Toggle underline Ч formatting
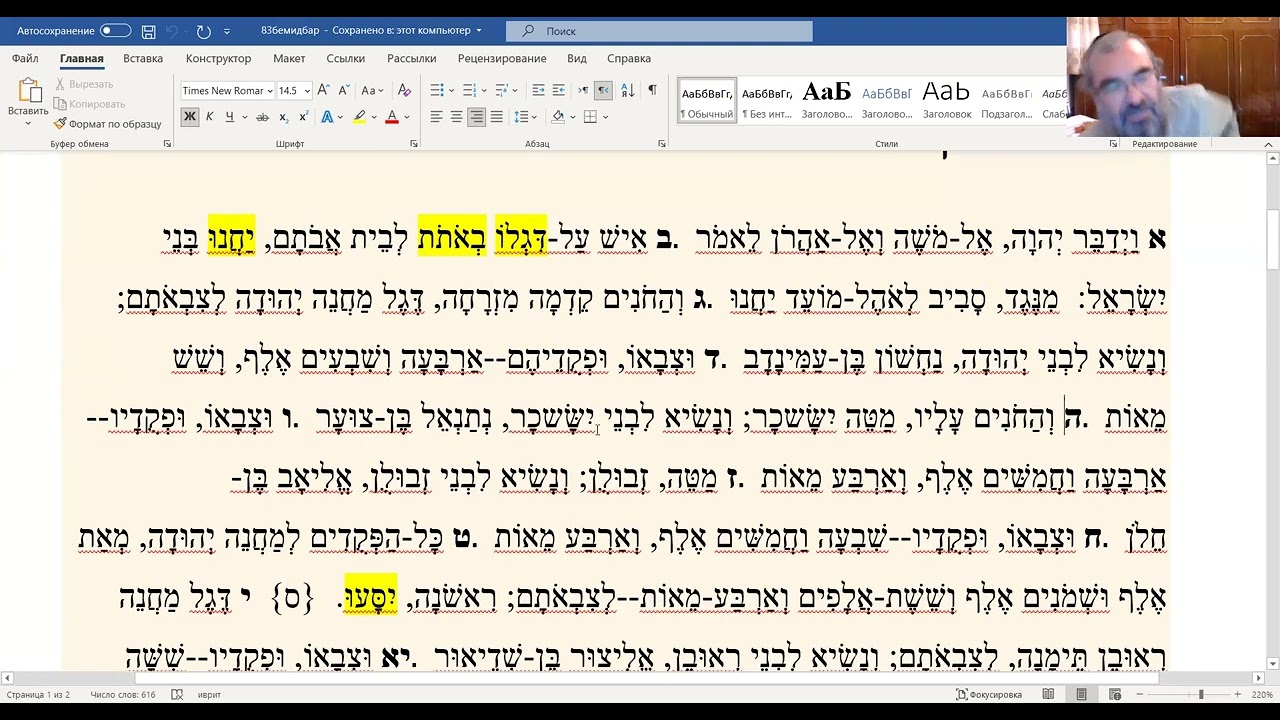This screenshot has height=720, width=1280. (x=229, y=117)
